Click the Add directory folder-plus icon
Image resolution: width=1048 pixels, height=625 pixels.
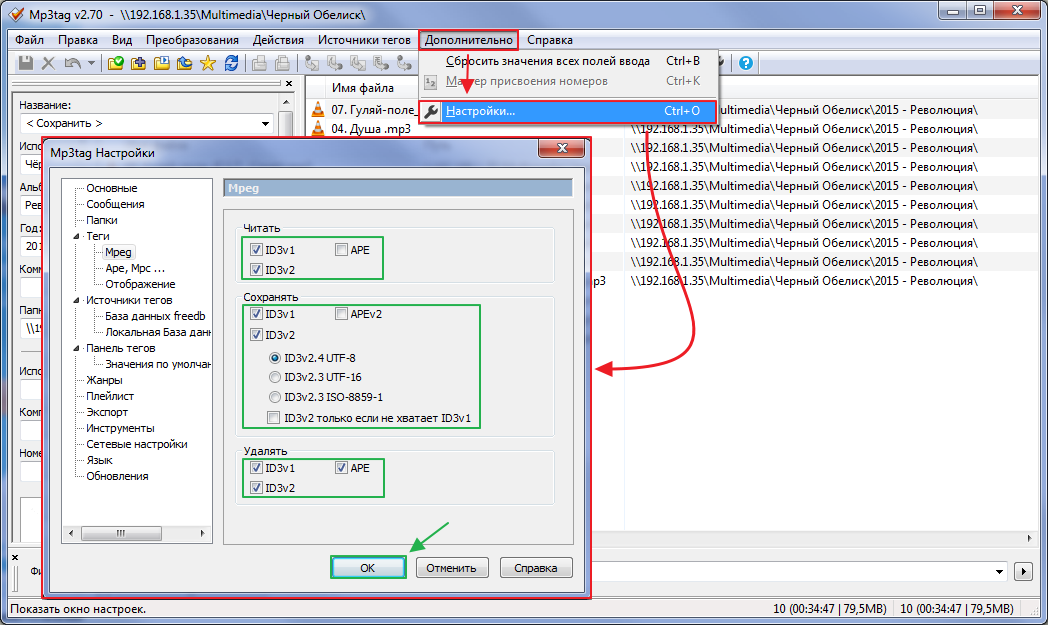[138, 63]
